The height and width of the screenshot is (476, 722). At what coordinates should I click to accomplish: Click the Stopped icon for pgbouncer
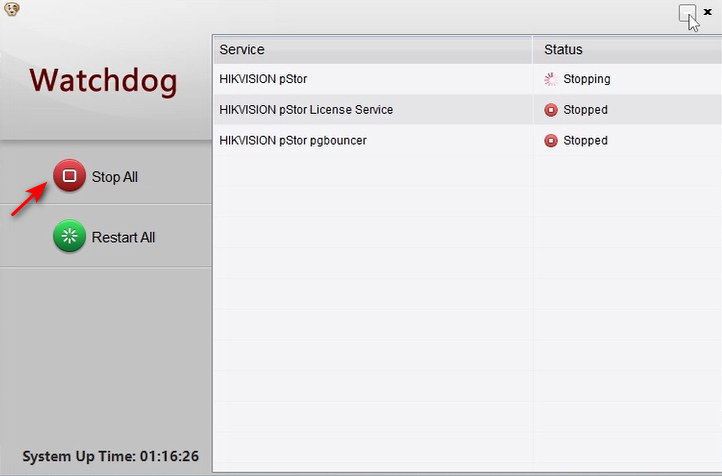[550, 141]
